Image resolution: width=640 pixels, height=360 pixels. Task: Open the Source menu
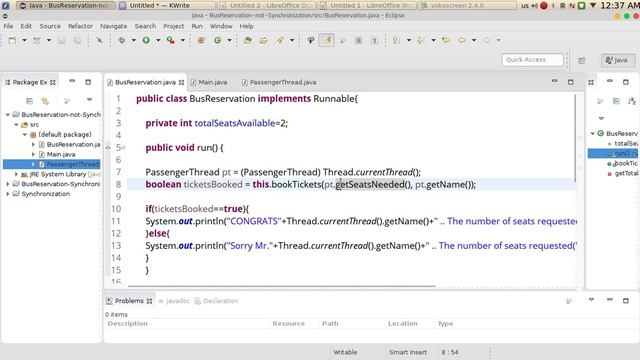point(50,26)
